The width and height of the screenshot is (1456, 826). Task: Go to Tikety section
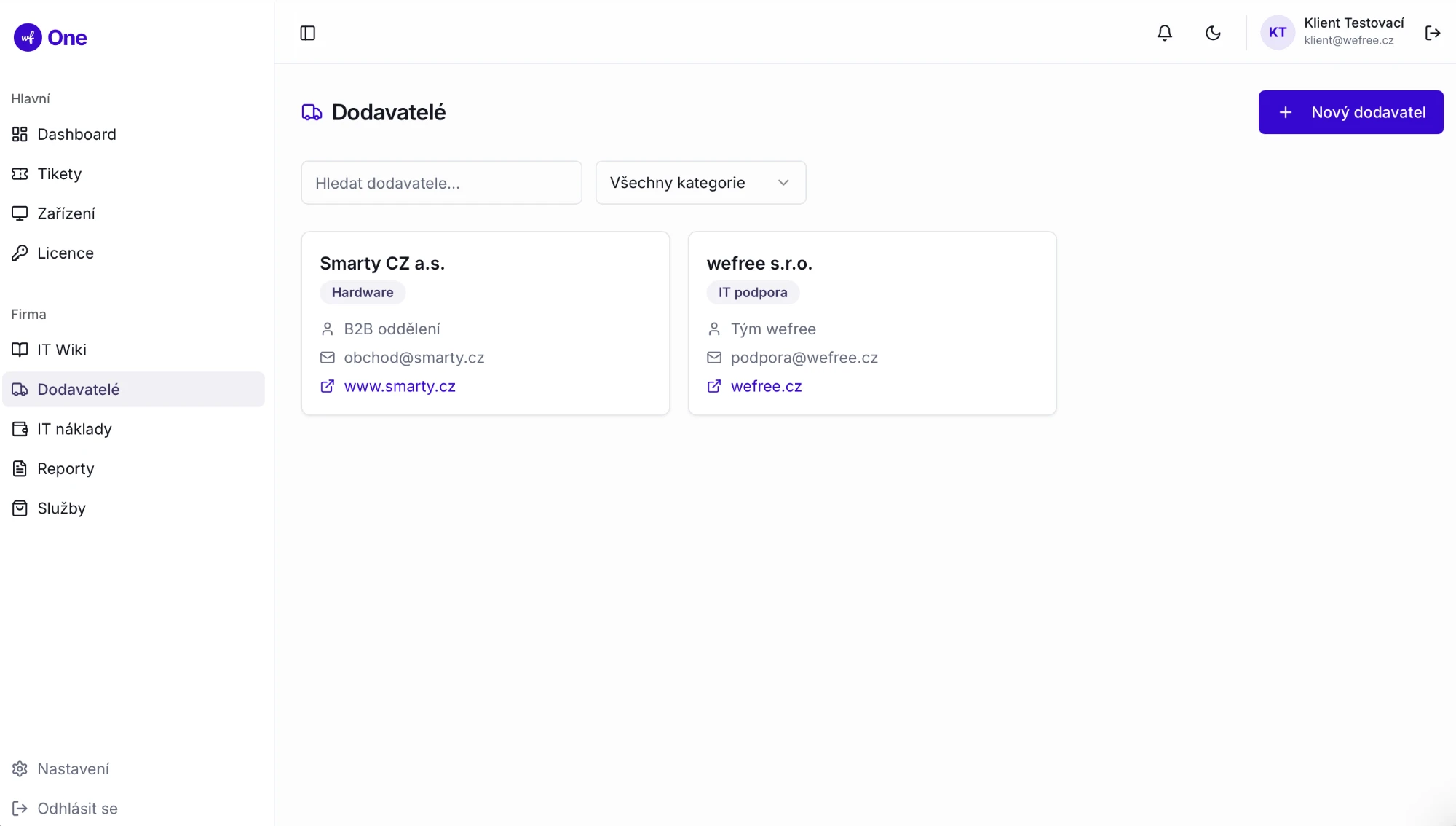coord(134,173)
